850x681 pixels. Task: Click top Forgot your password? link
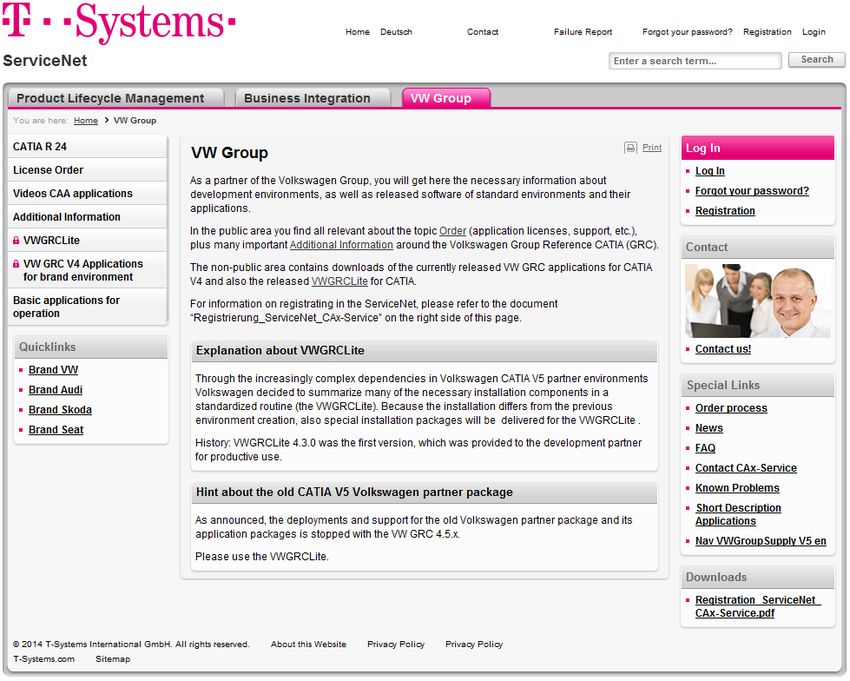click(687, 32)
